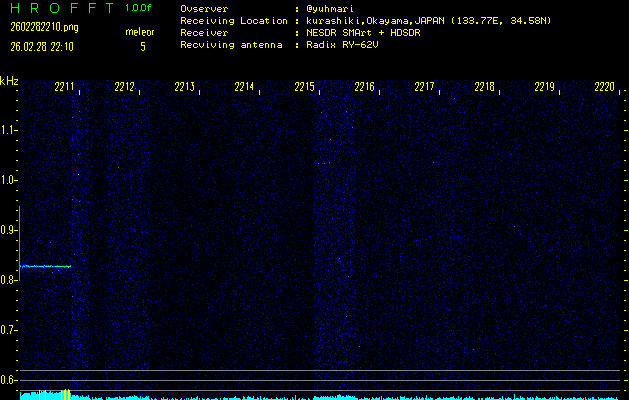Click the meteor count value 5

click(143, 47)
